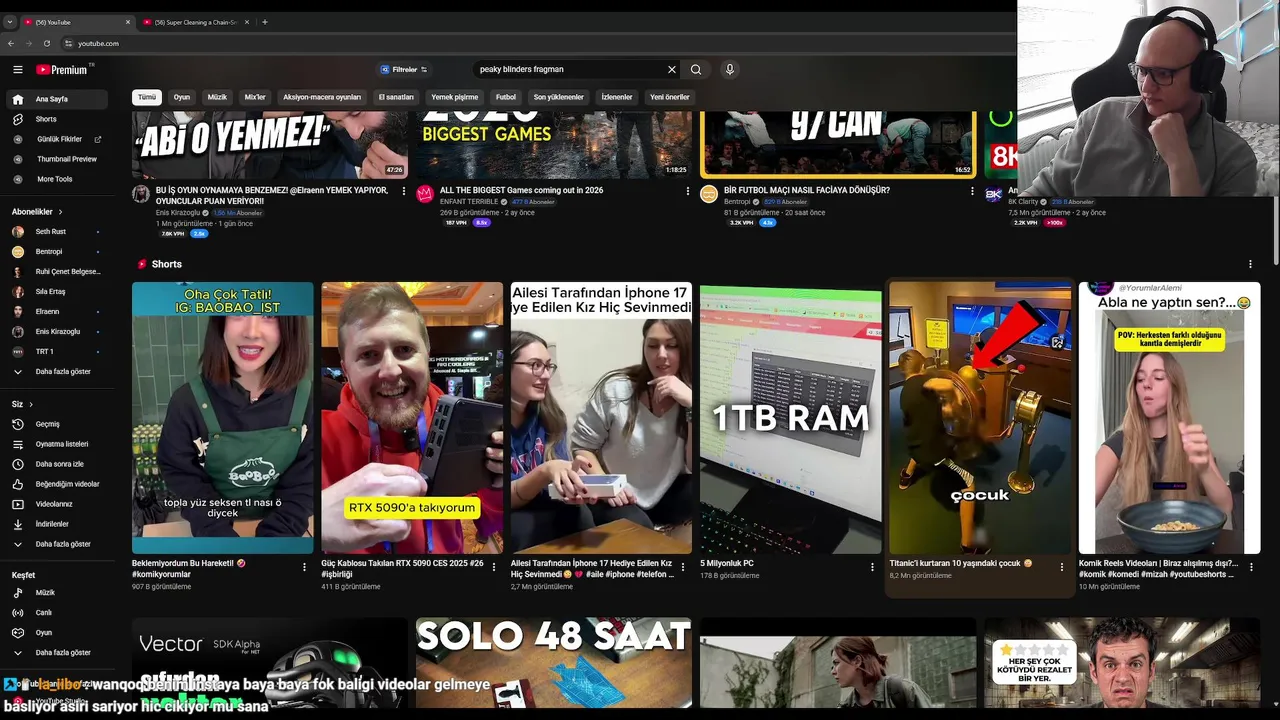Select the Yemek pişirme chip
The height and width of the screenshot is (720, 1280).
(455, 97)
